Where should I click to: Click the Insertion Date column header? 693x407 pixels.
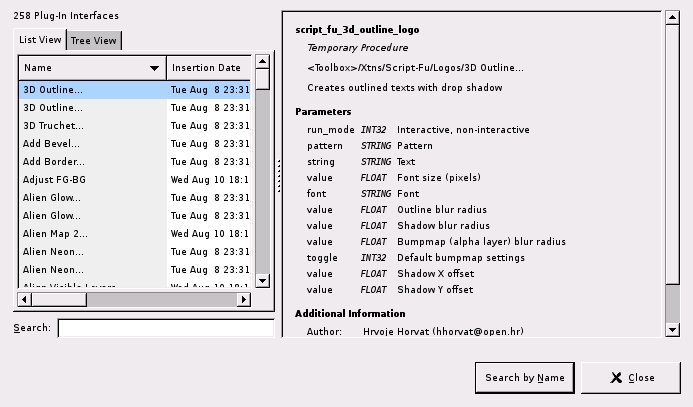(x=209, y=68)
